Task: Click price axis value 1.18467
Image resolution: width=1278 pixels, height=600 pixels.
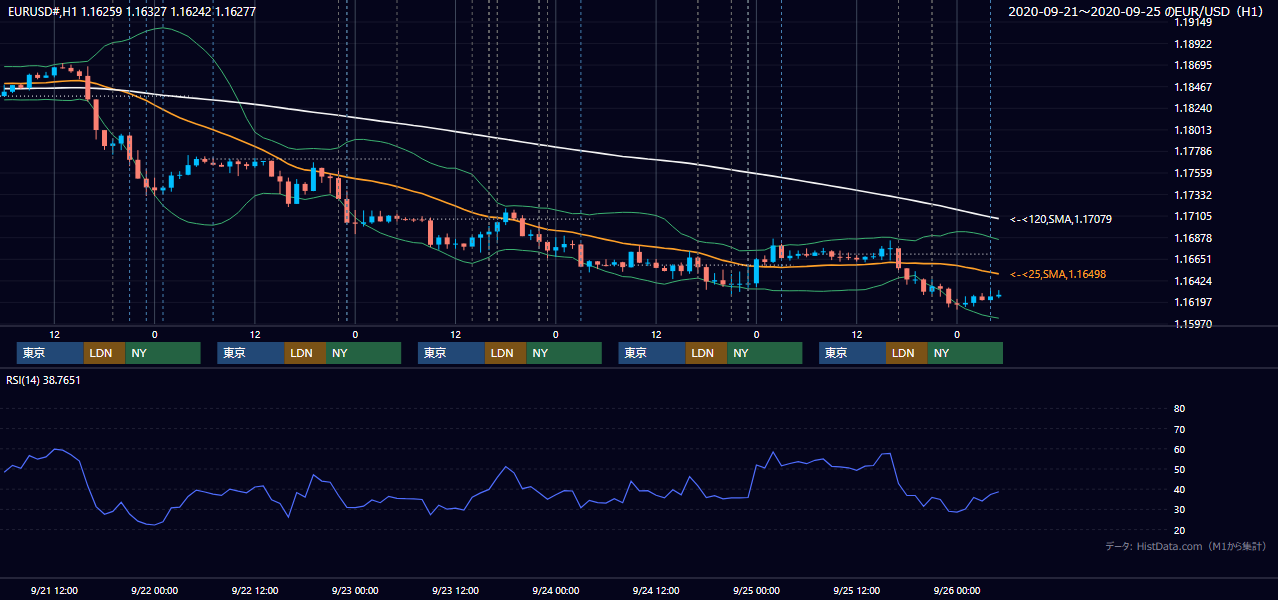Action: point(1193,87)
